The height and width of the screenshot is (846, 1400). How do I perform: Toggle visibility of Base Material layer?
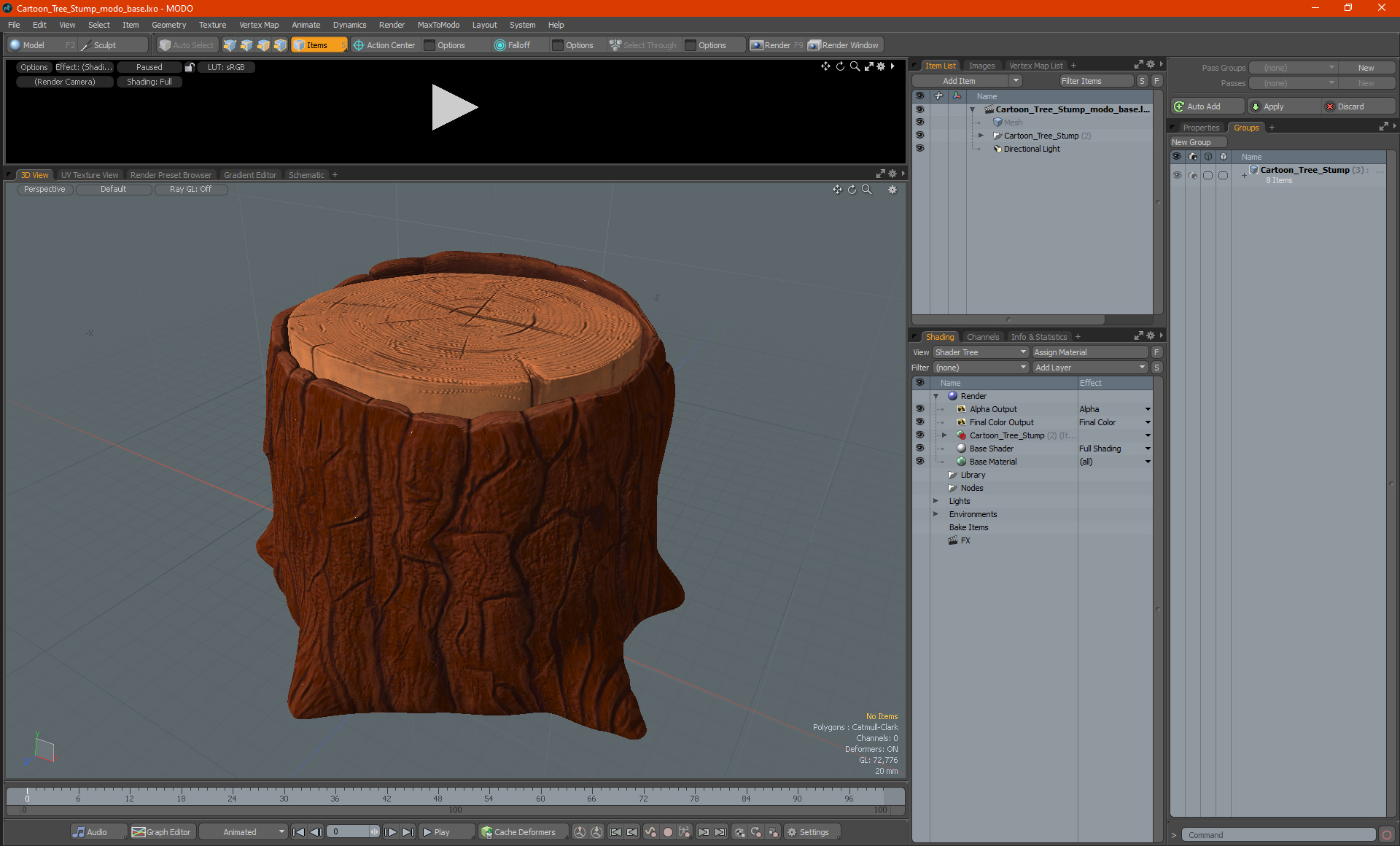click(x=919, y=462)
